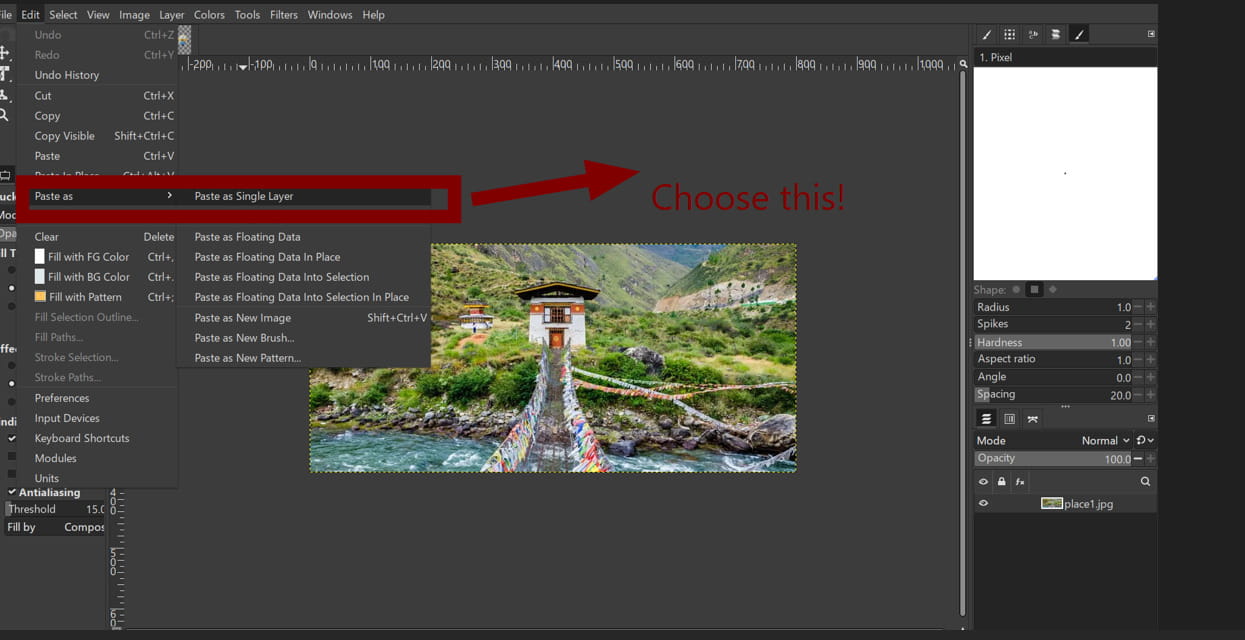Image resolution: width=1245 pixels, height=640 pixels.
Task: Select the brush editor tab icon
Action: (x=1079, y=34)
